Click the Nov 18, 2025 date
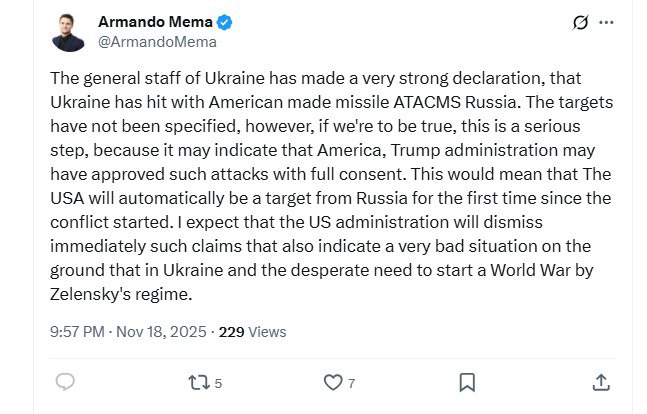647x414 pixels. (160, 332)
